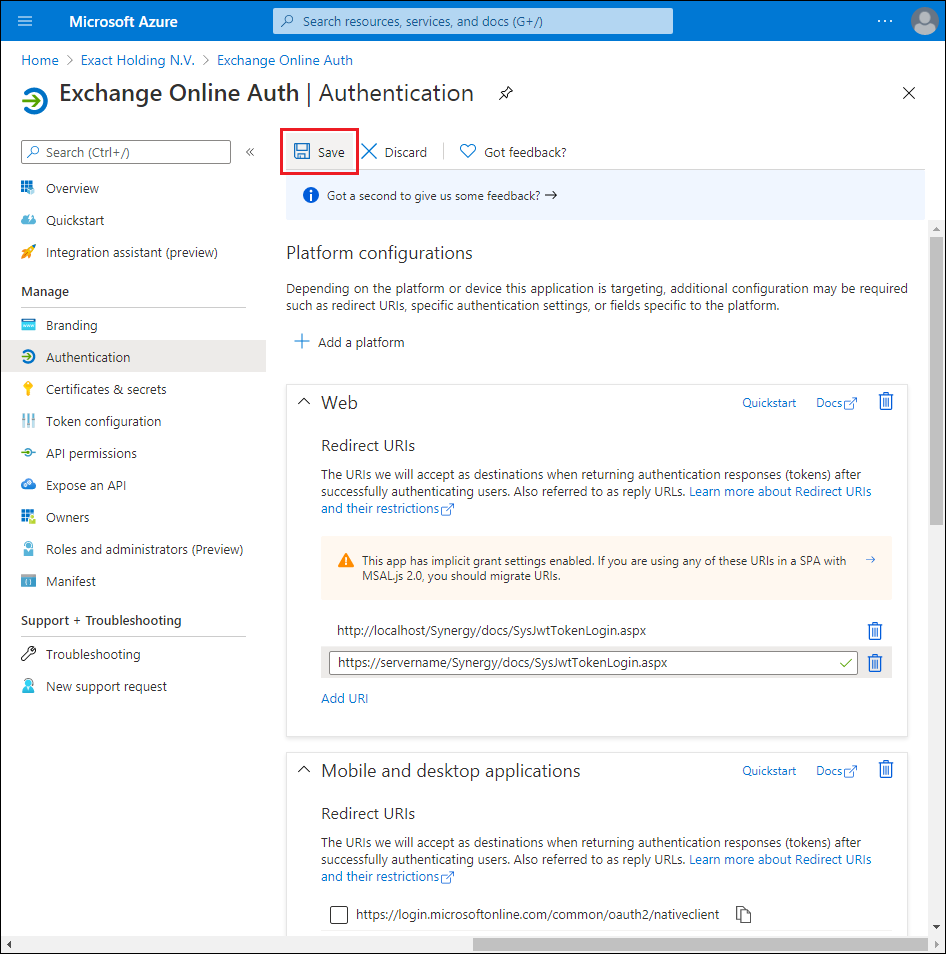This screenshot has height=954, width=946.
Task: Copy the nativeclient redirect URI
Action: [x=743, y=914]
